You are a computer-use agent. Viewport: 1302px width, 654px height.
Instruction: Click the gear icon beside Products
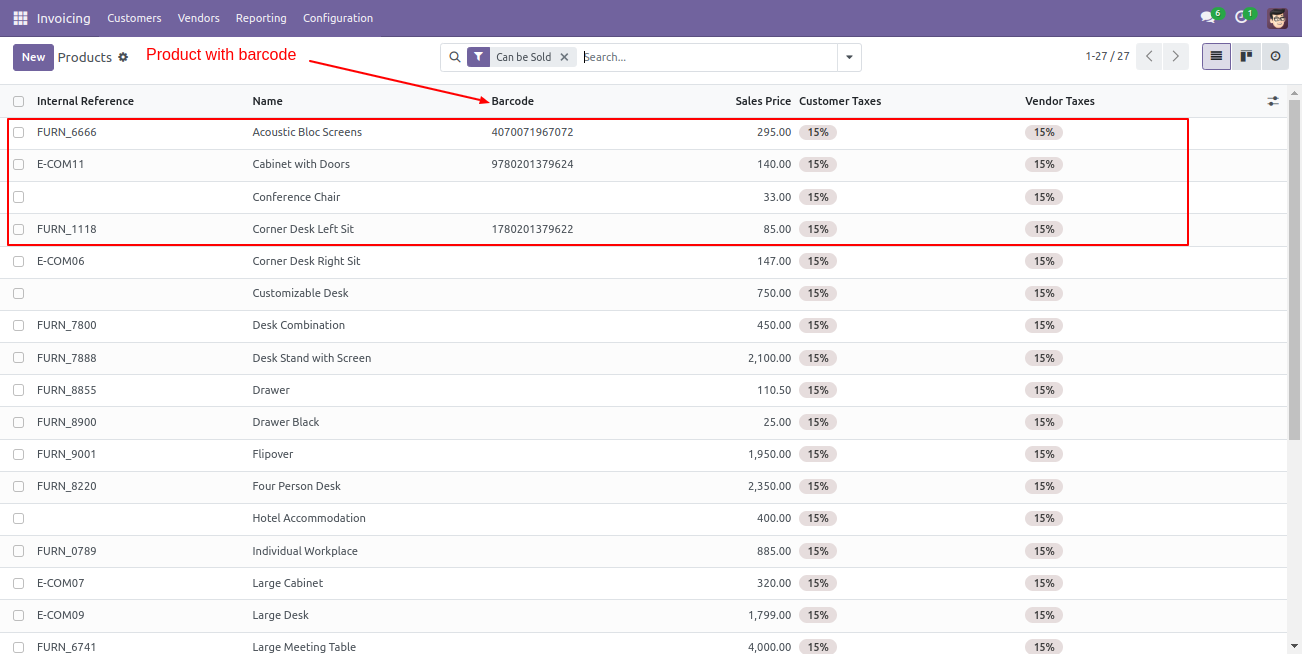click(x=123, y=57)
